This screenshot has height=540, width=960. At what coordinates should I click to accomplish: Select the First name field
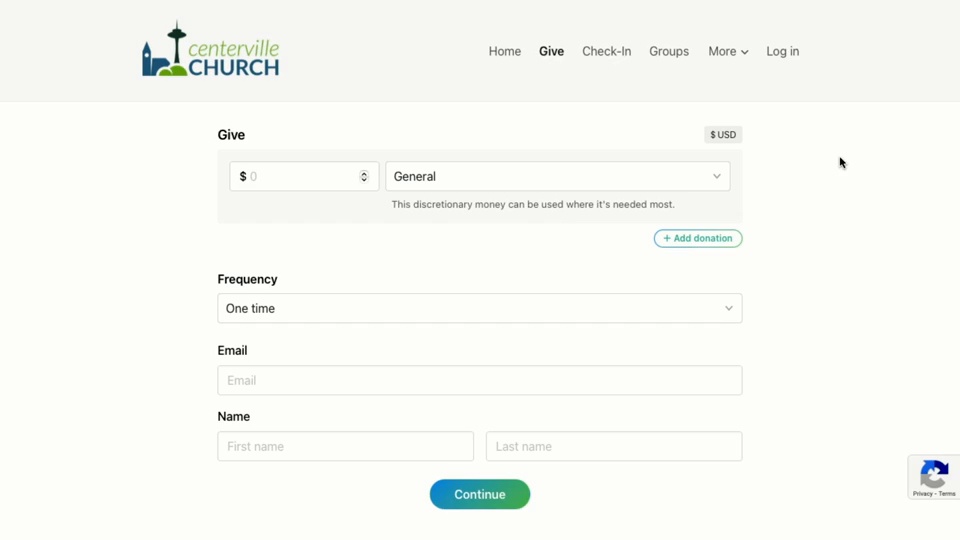click(346, 446)
